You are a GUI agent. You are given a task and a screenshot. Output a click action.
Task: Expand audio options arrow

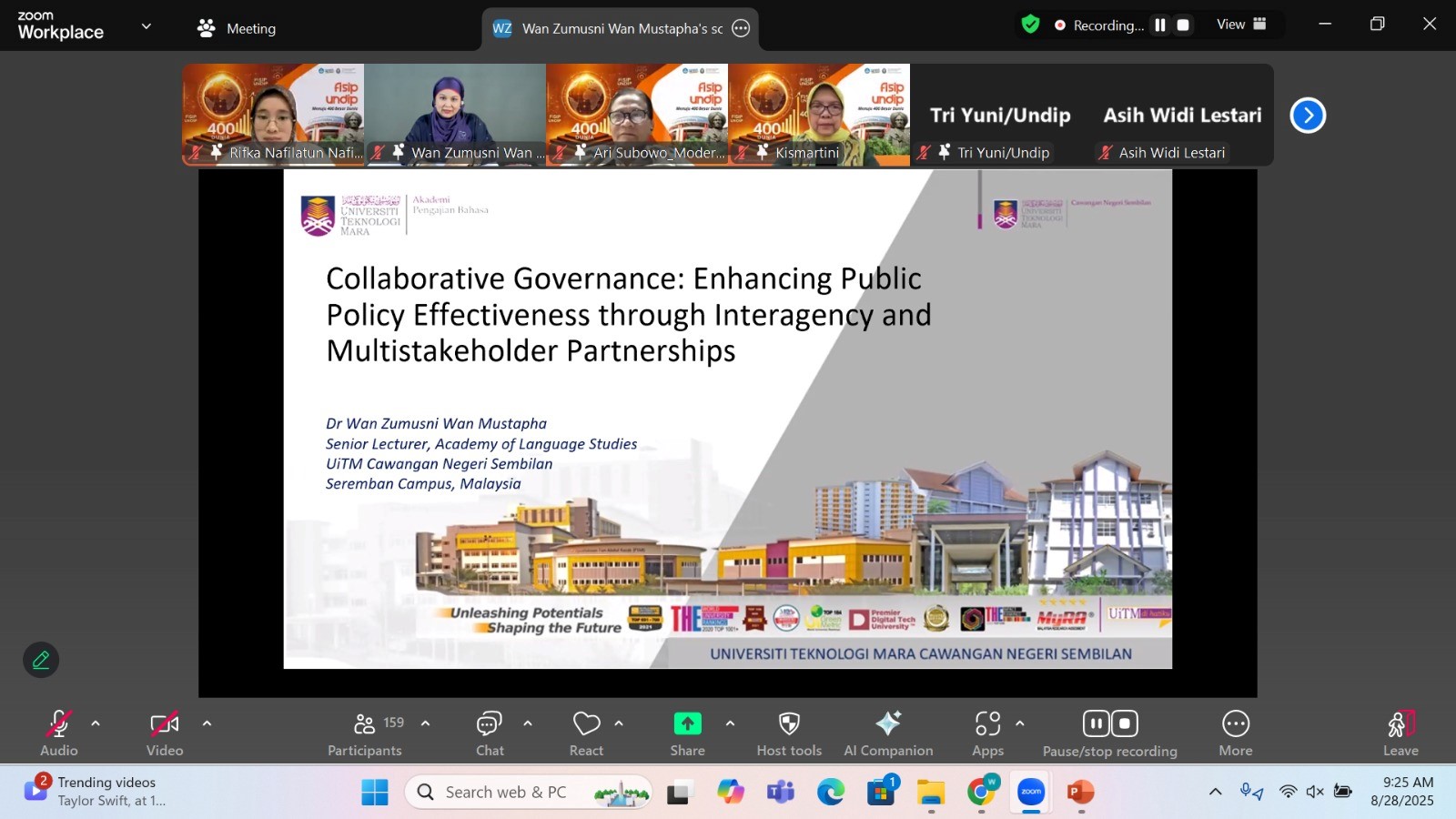[96, 723]
